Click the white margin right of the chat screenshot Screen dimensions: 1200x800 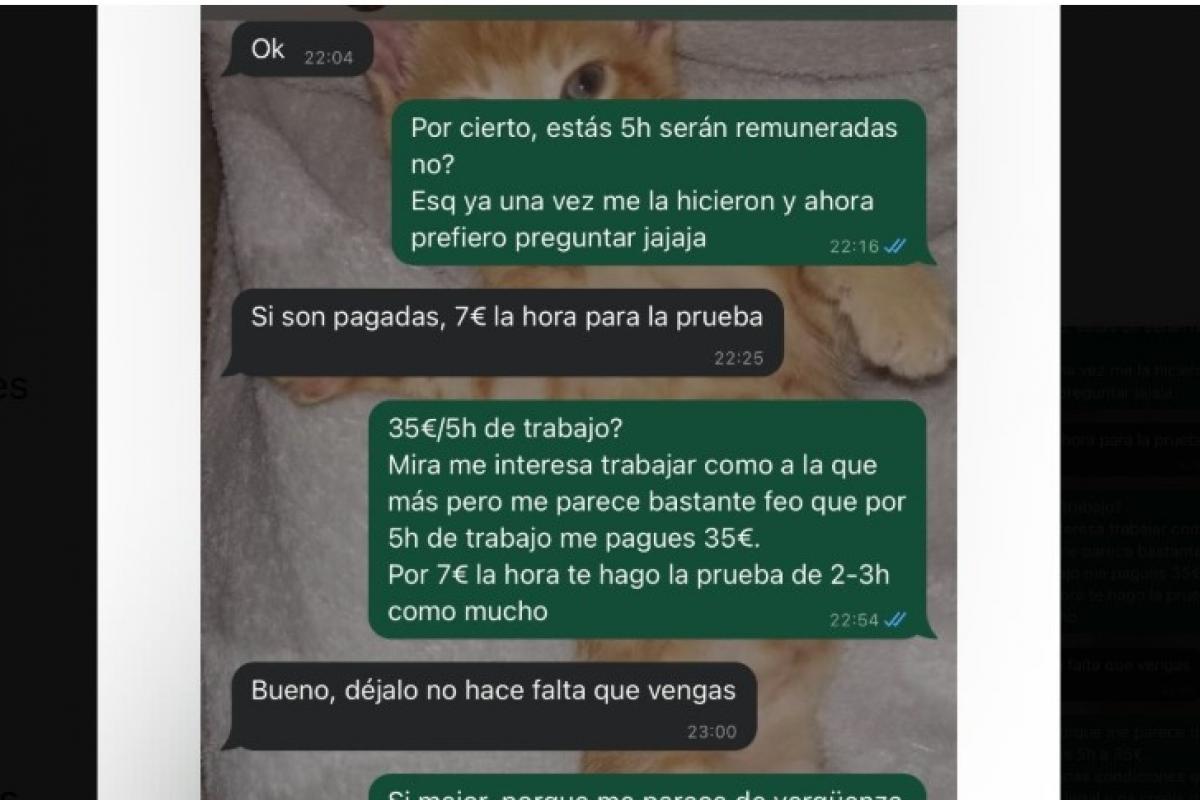click(1008, 400)
